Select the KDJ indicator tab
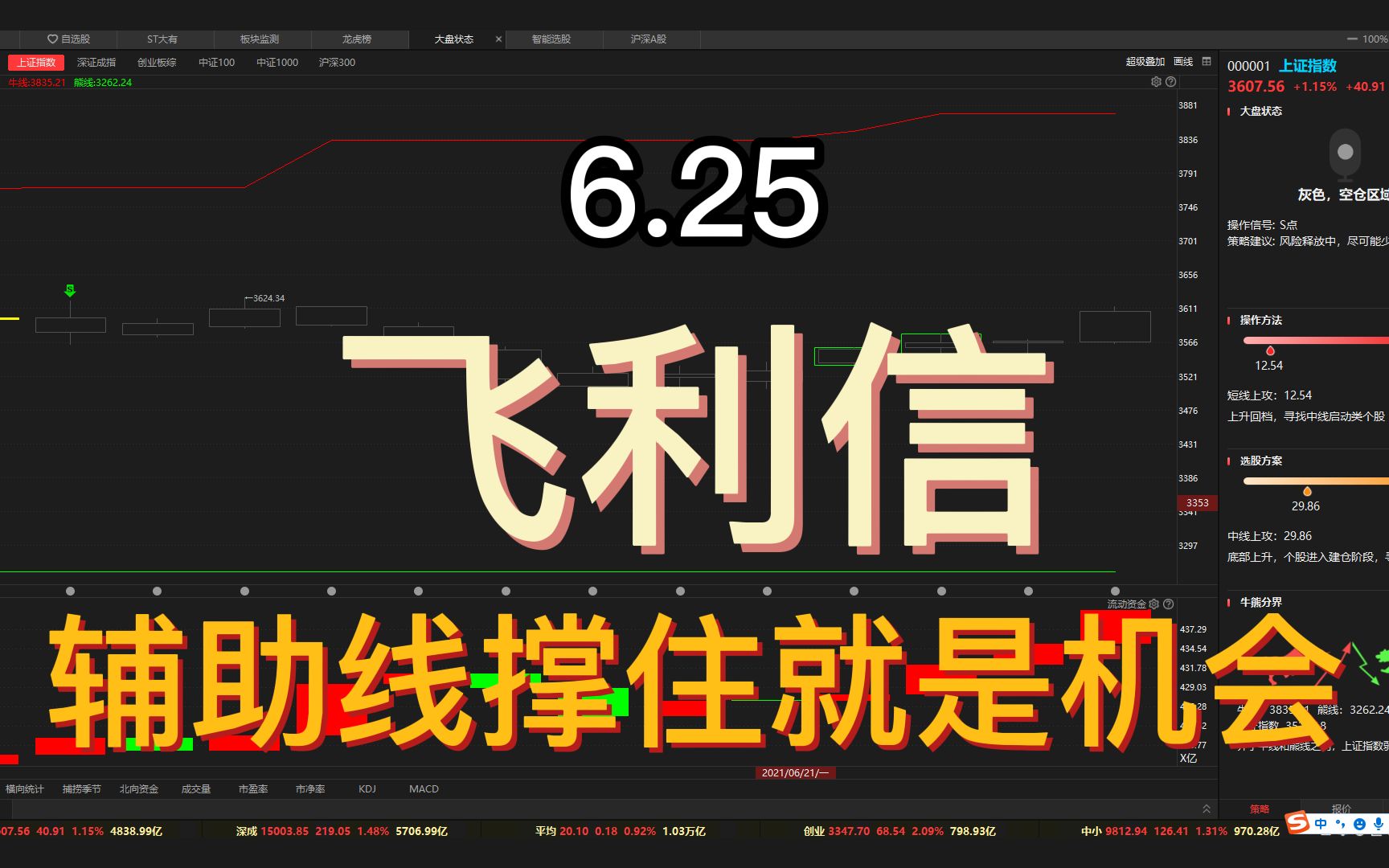The width and height of the screenshot is (1389, 868). pyautogui.click(x=367, y=788)
